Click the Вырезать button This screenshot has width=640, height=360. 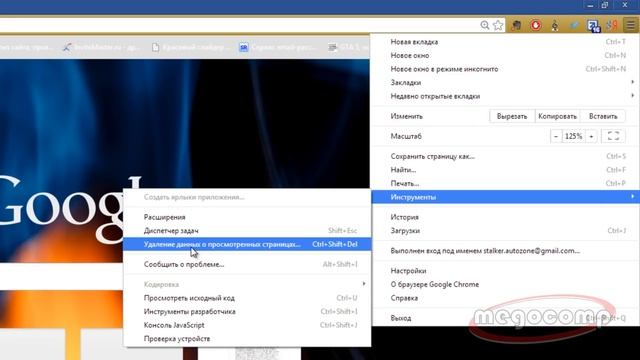(512, 116)
